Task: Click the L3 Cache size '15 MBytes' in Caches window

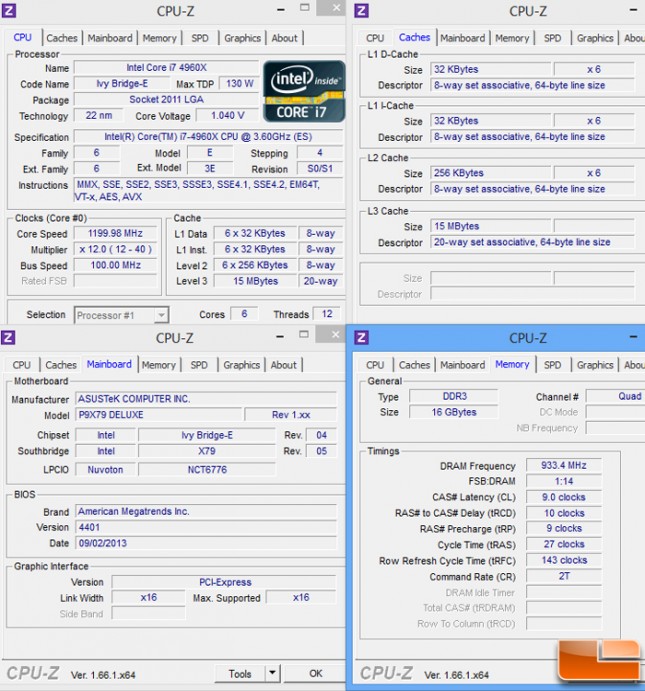Action: tap(490, 227)
